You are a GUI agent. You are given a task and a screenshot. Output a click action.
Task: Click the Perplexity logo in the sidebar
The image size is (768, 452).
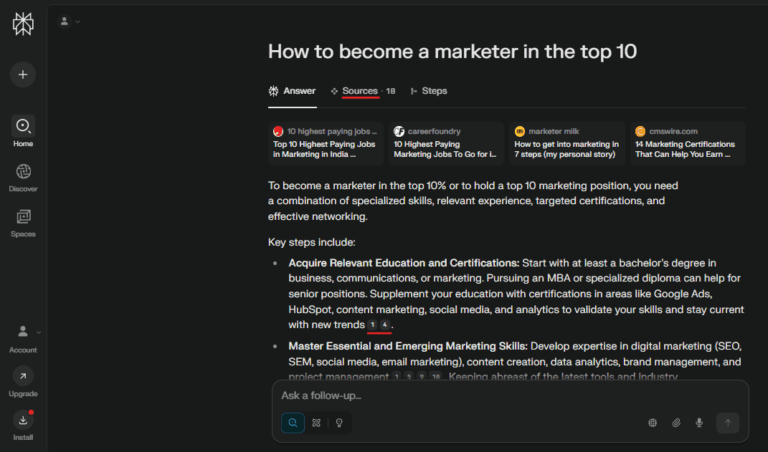point(23,24)
